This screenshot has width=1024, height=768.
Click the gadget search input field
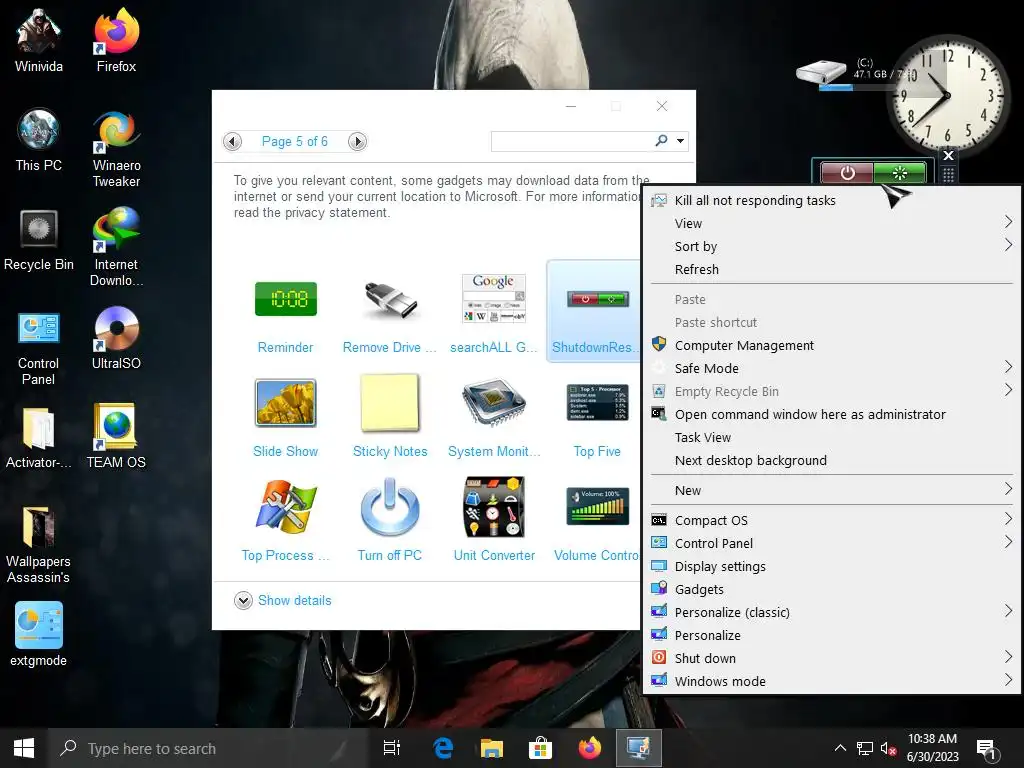(x=572, y=141)
